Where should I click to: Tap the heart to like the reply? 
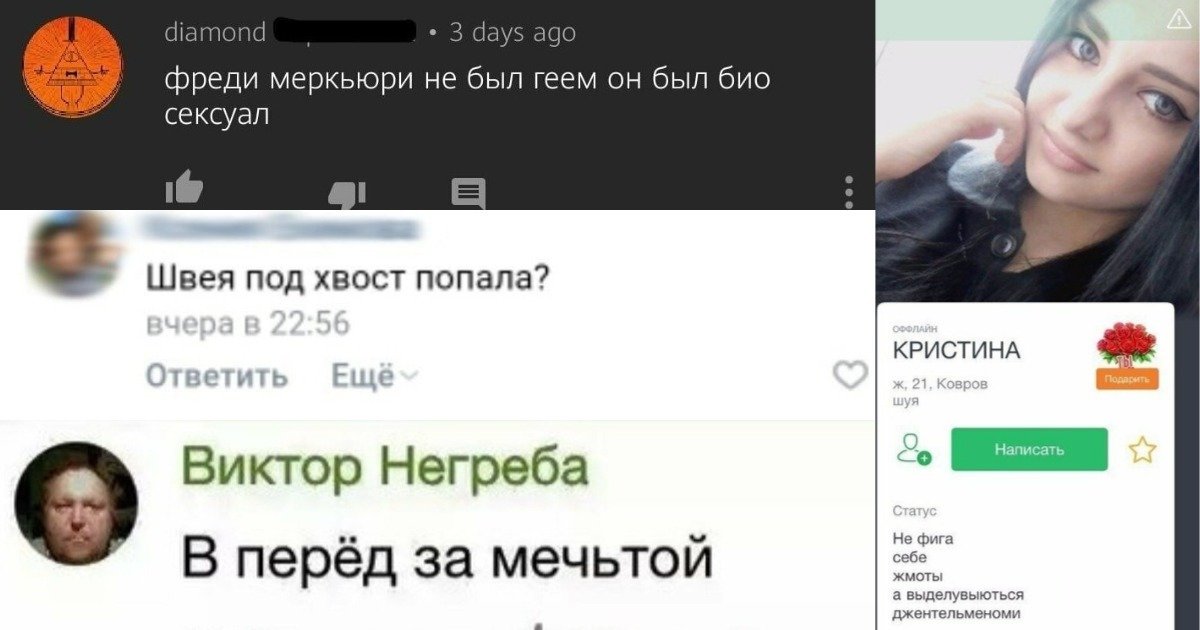pyautogui.click(x=851, y=376)
